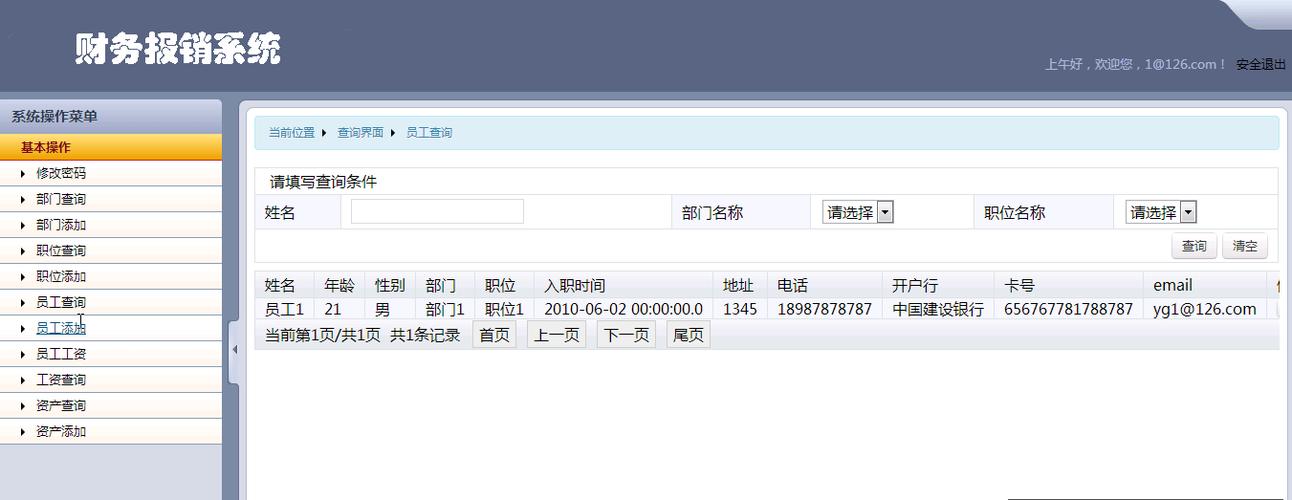This screenshot has width=1292, height=500.
Task: Navigate to 工资查询
Action: click(61, 380)
